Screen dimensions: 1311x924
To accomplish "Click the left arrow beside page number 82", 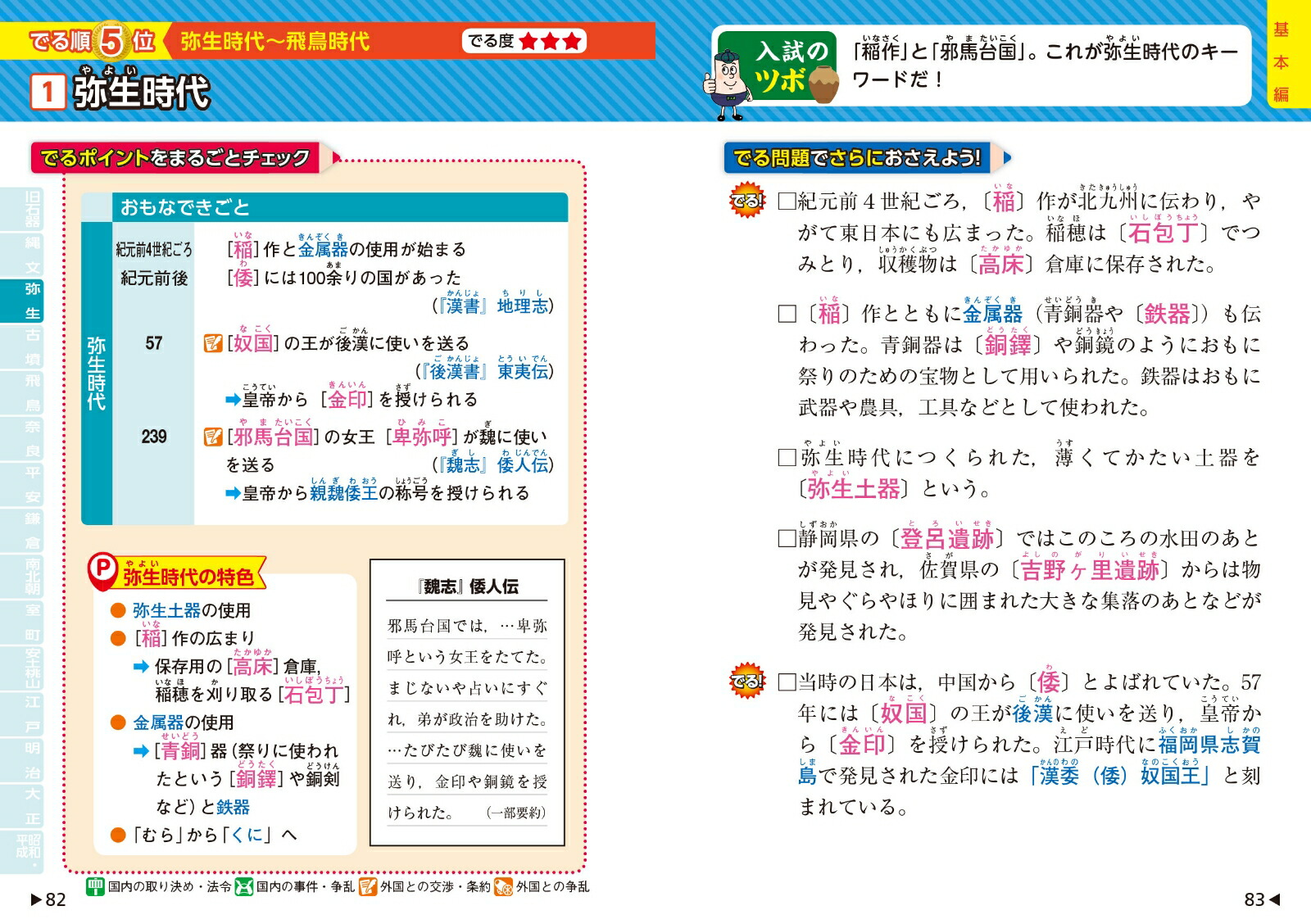I will 36,899.
